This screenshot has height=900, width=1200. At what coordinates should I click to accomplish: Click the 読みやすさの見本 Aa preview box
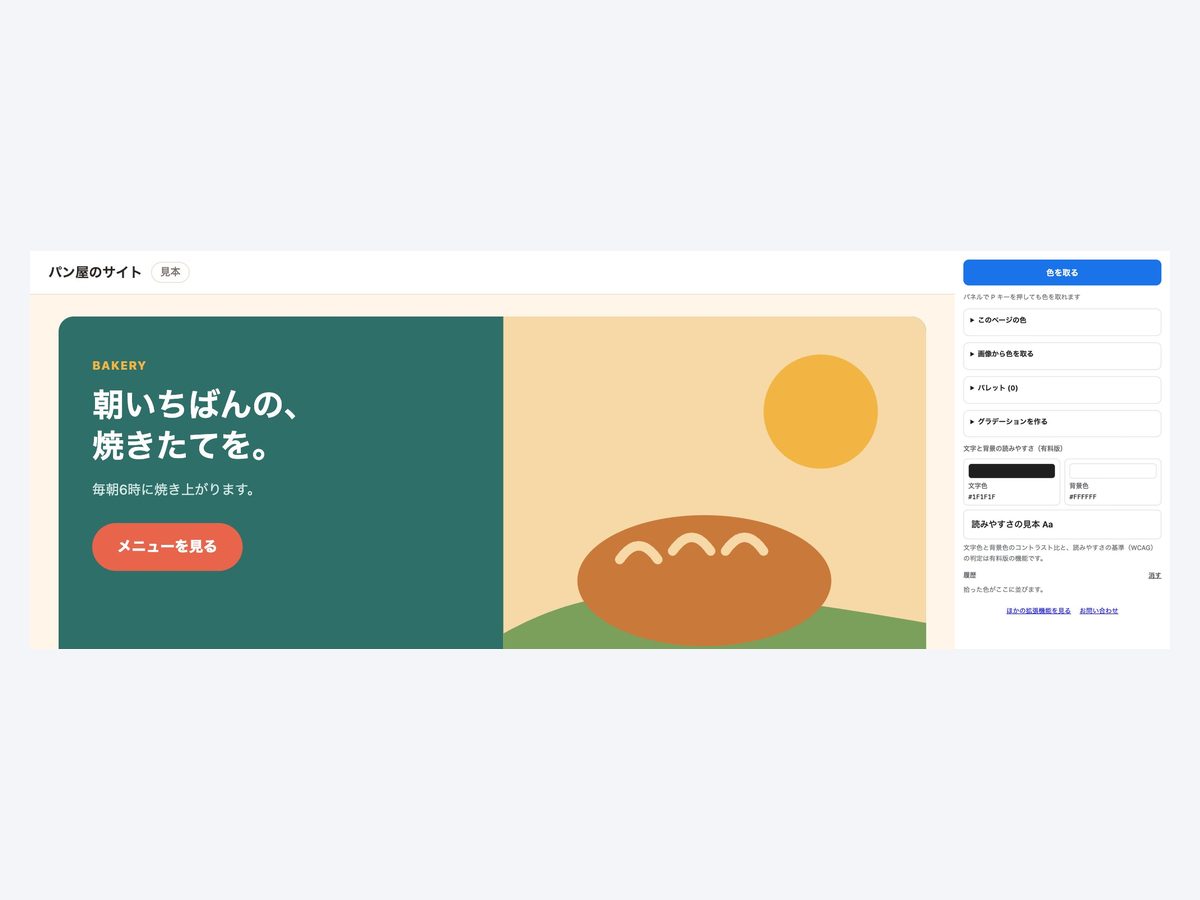tap(1062, 524)
